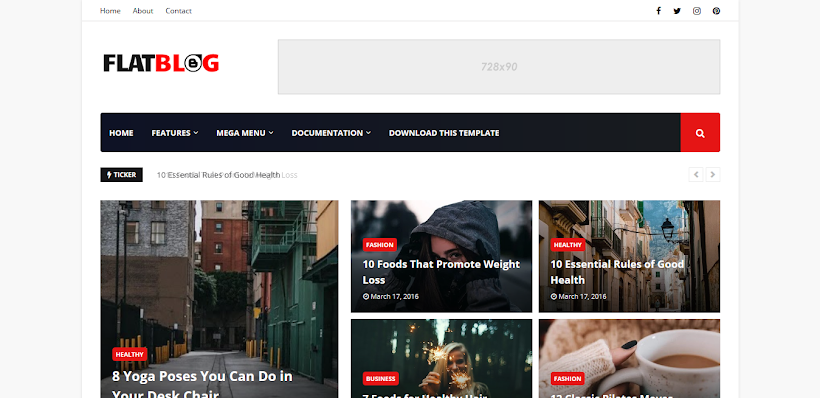Expand the Mega Menu dropdown
820x398 pixels.
pos(245,133)
